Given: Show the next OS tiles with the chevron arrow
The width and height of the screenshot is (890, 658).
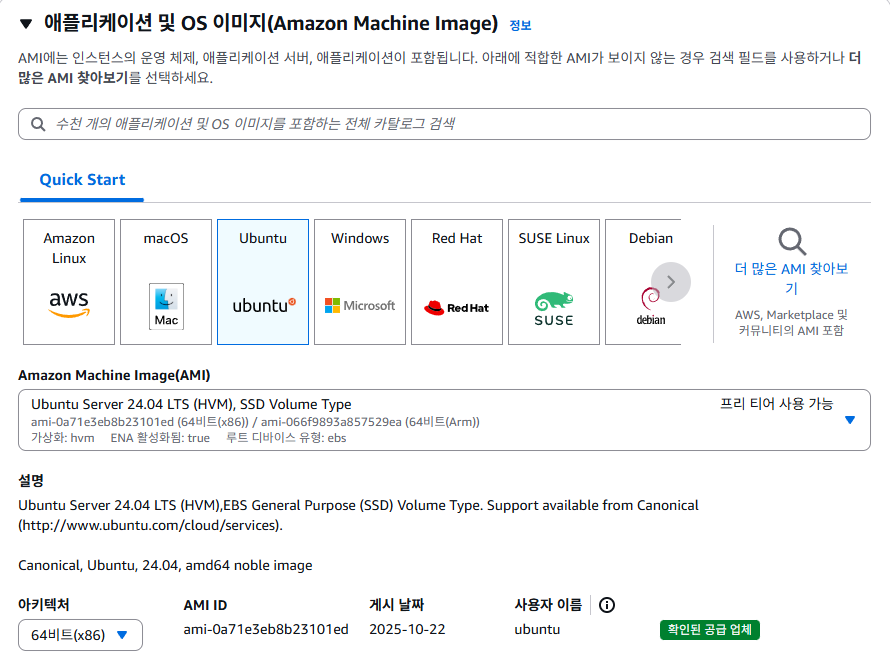Looking at the screenshot, I should point(671,282).
